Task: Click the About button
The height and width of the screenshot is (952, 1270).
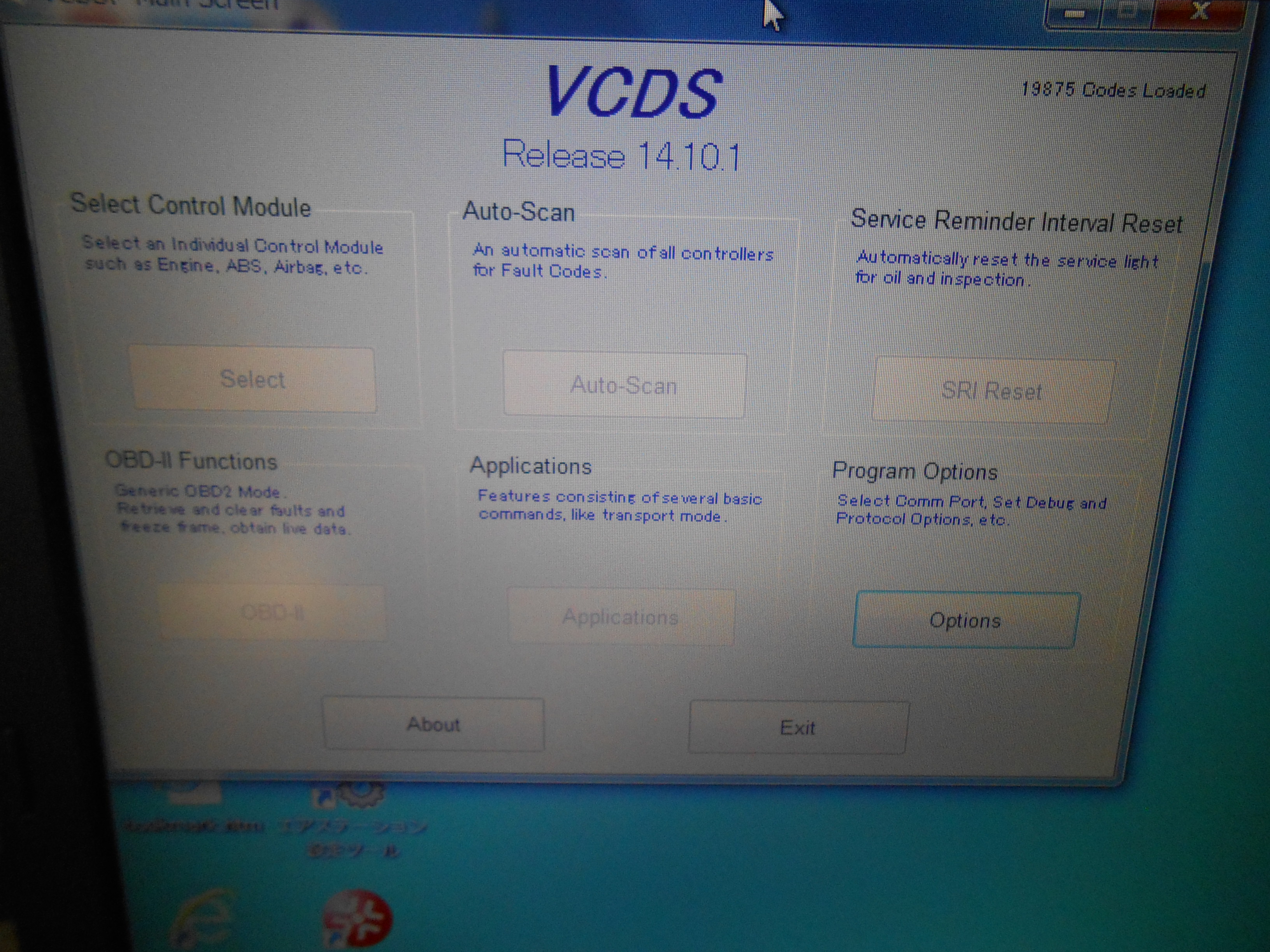Action: [x=433, y=724]
